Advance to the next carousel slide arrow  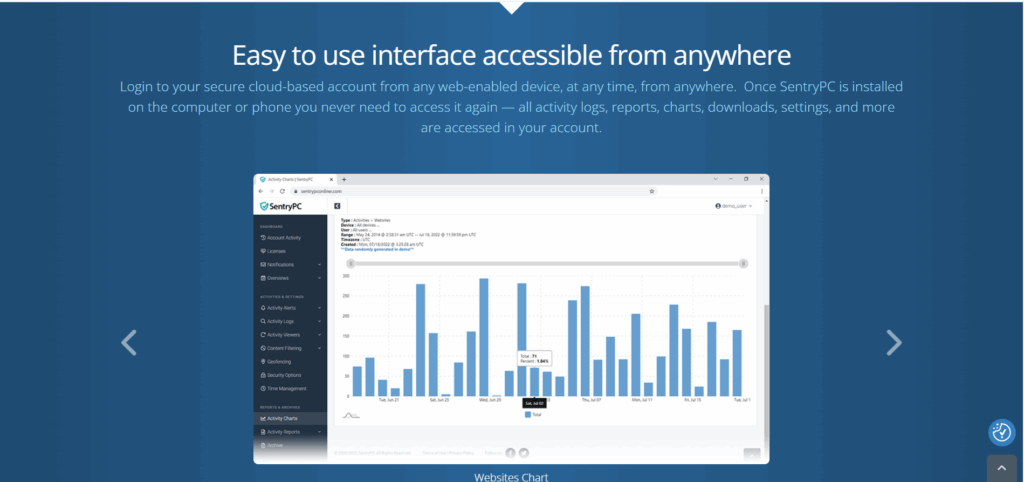click(x=893, y=342)
